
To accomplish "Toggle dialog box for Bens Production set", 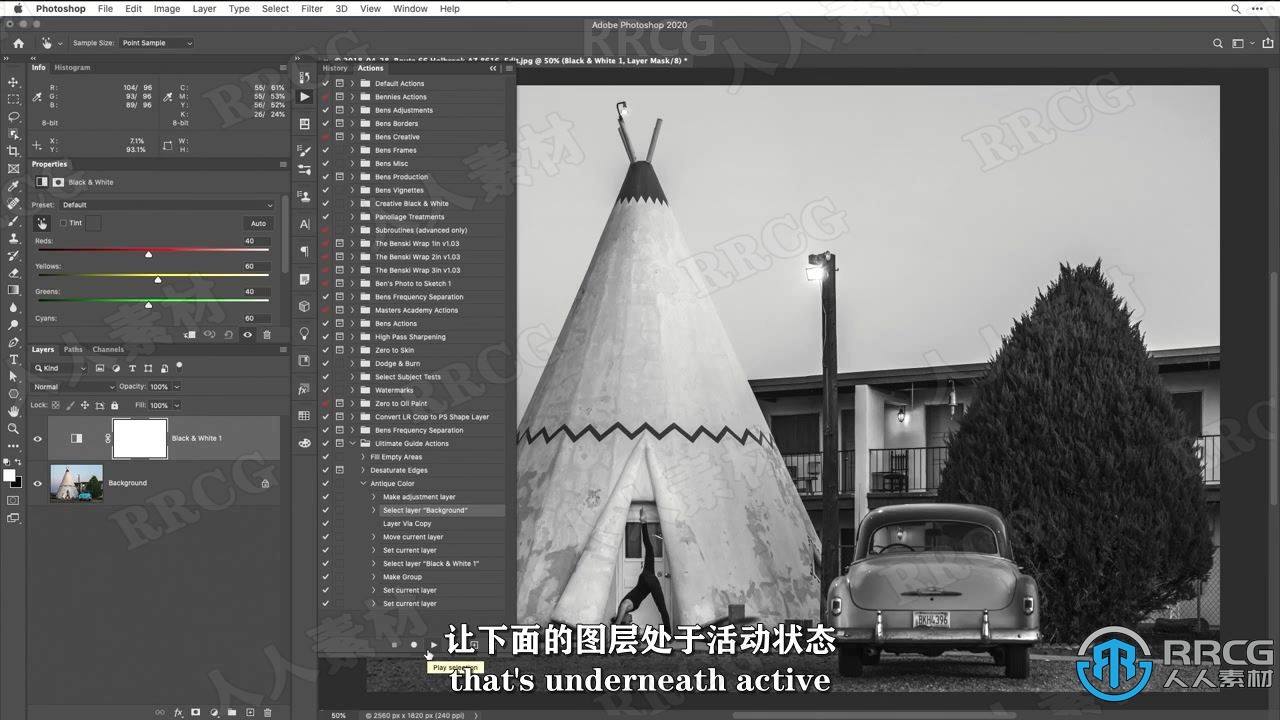I will tap(339, 177).
